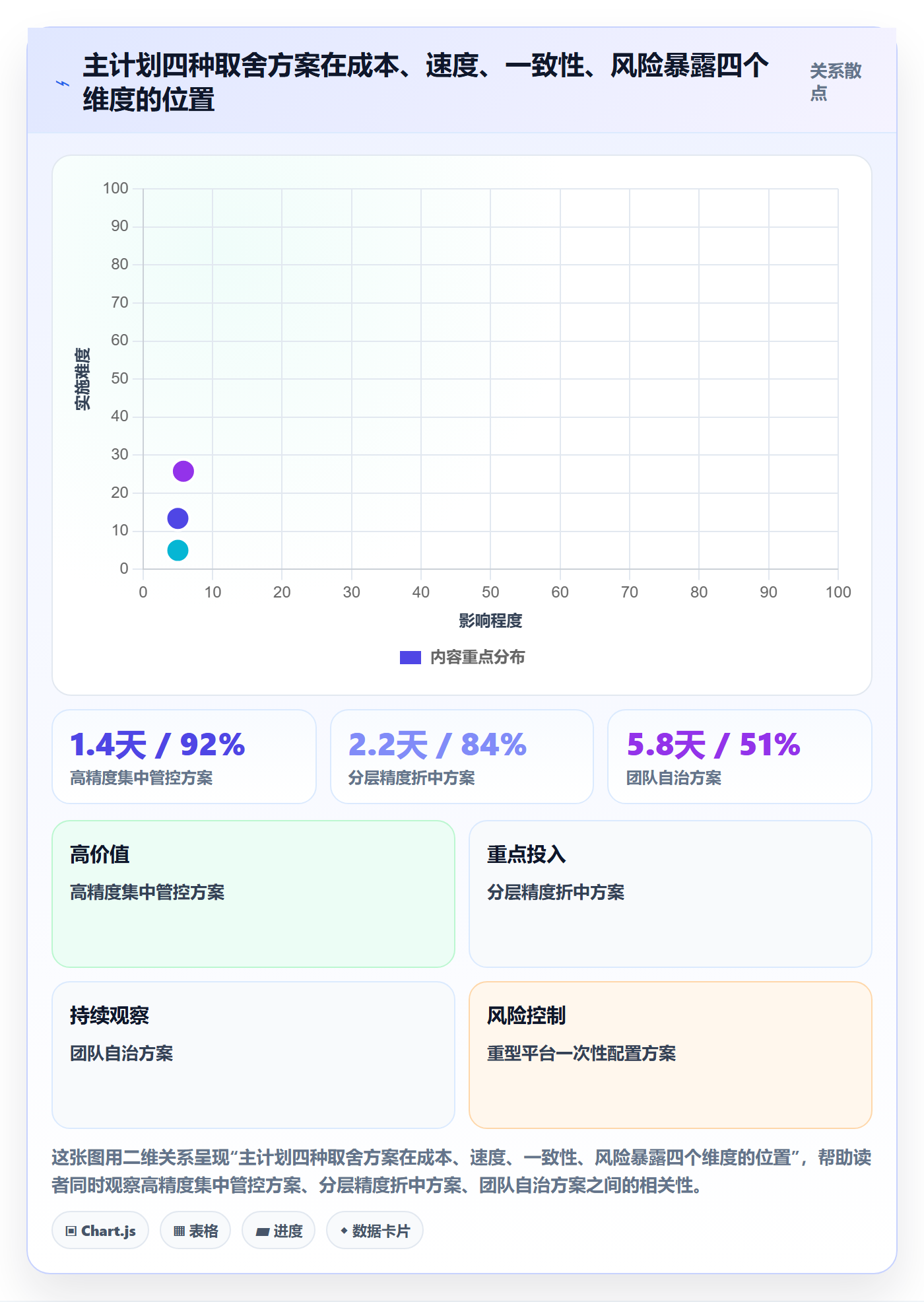Click the 关系散点 label in header
The width and height of the screenshot is (924, 1302).
coord(836,82)
